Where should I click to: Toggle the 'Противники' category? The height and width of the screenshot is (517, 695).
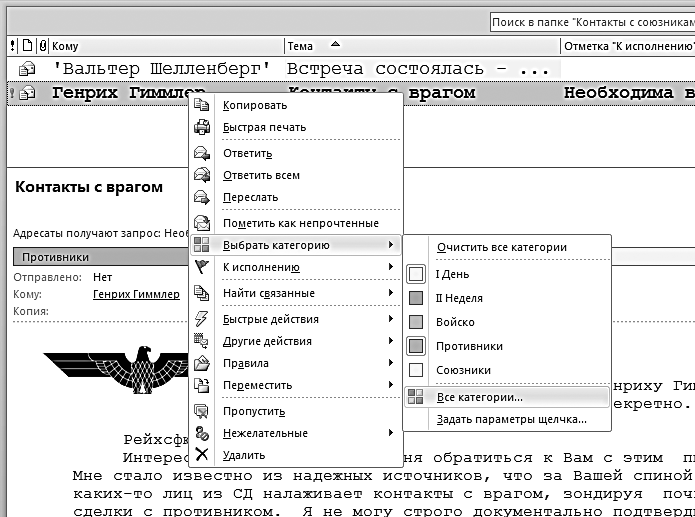point(417,346)
